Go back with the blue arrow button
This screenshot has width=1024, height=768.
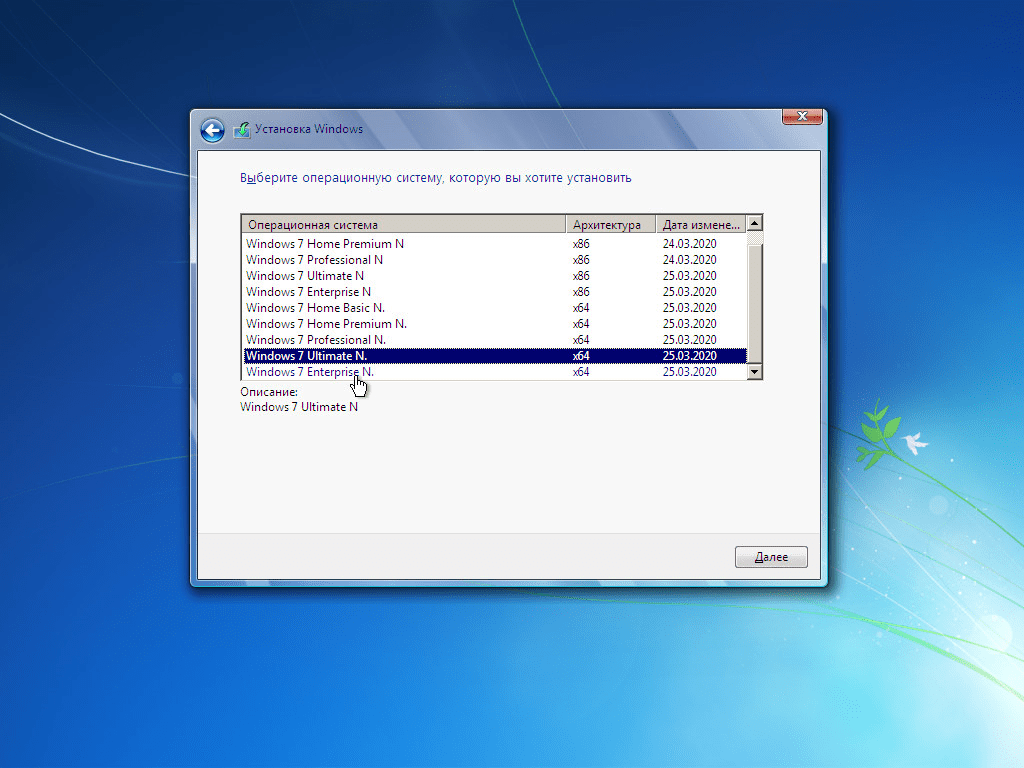click(212, 131)
